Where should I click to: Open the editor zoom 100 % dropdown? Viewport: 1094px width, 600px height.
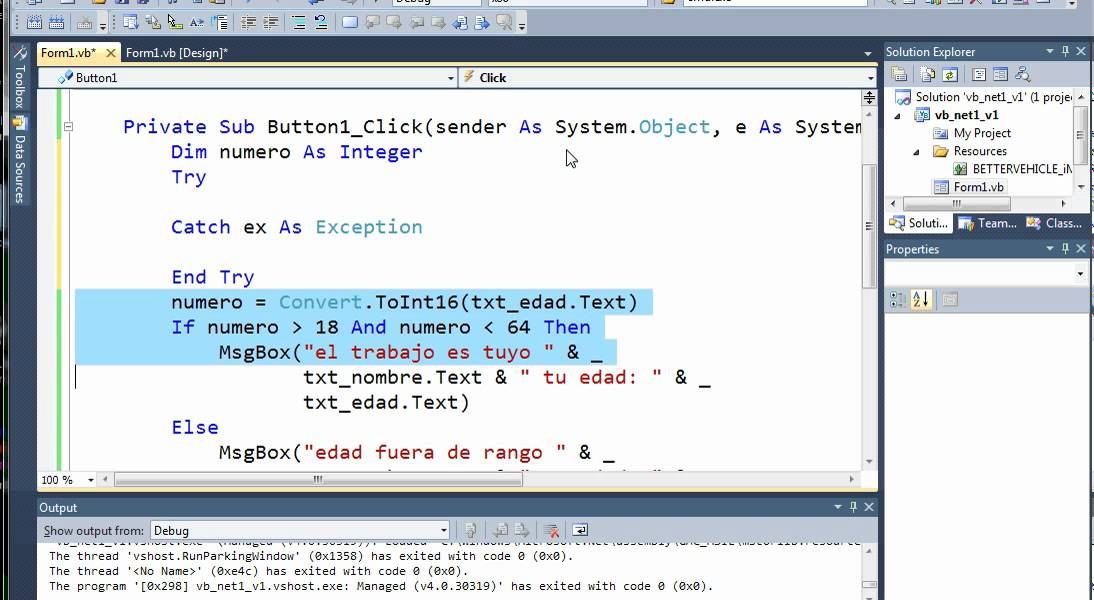click(x=91, y=480)
